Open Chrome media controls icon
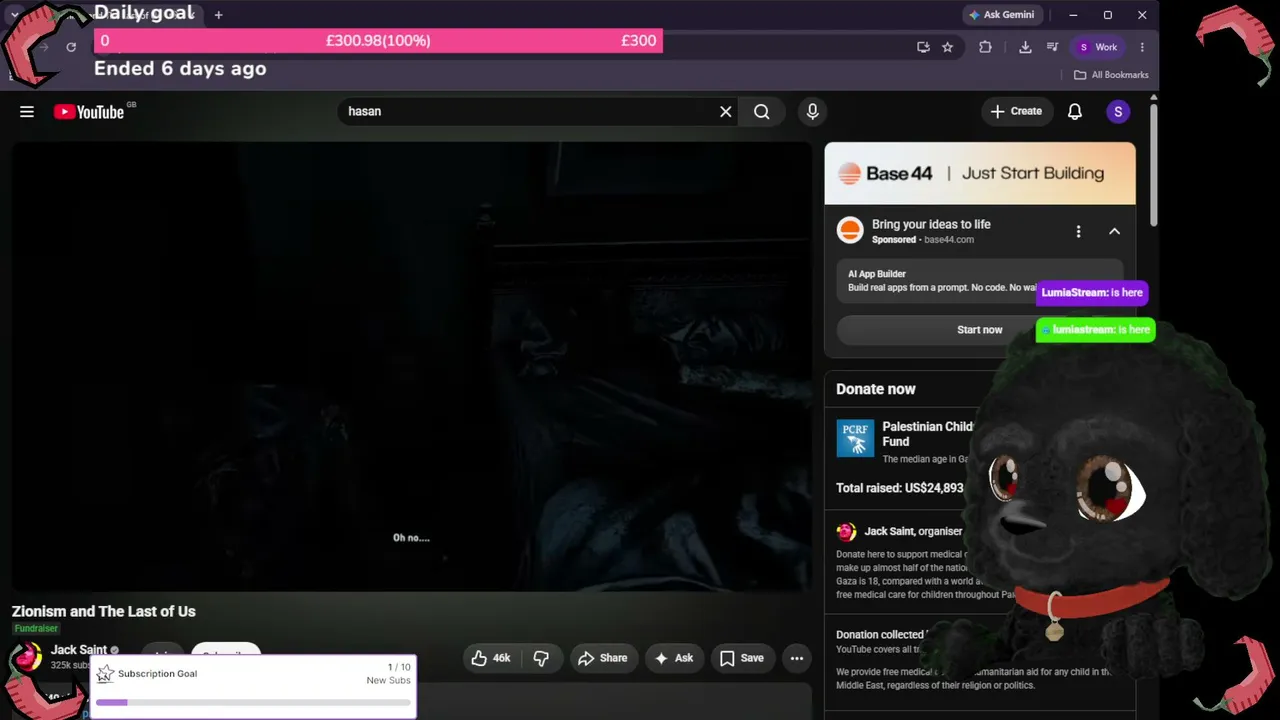Image resolution: width=1280 pixels, height=720 pixels. [1053, 47]
